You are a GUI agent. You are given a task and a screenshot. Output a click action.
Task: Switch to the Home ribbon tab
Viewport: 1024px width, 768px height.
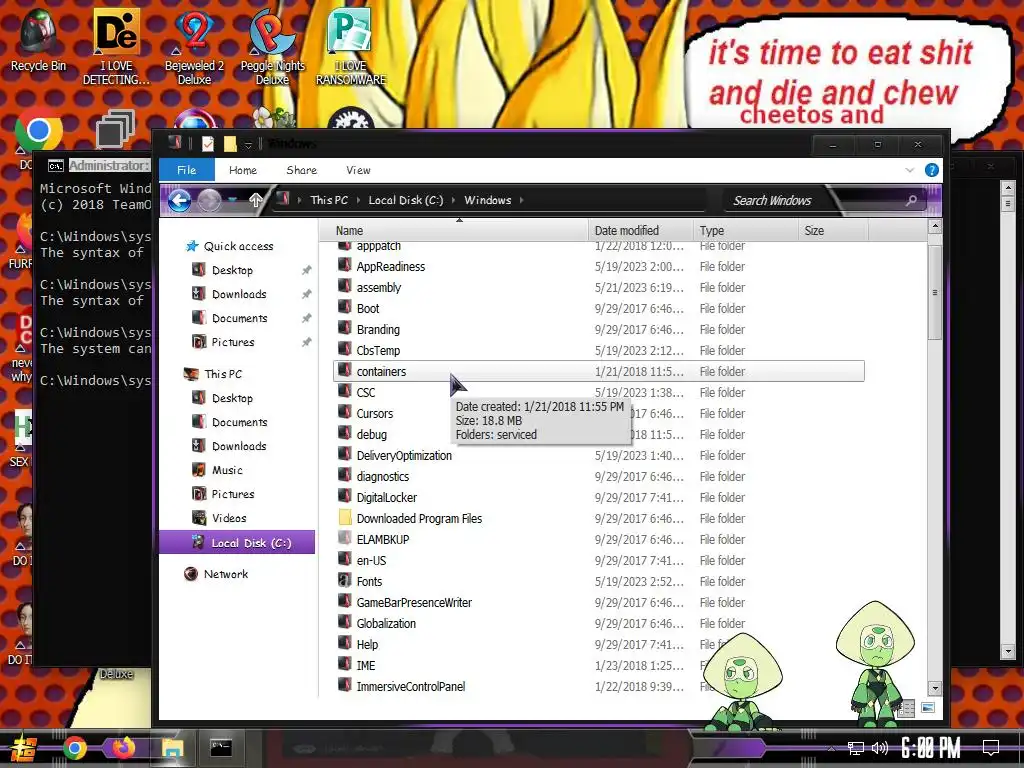coord(243,170)
